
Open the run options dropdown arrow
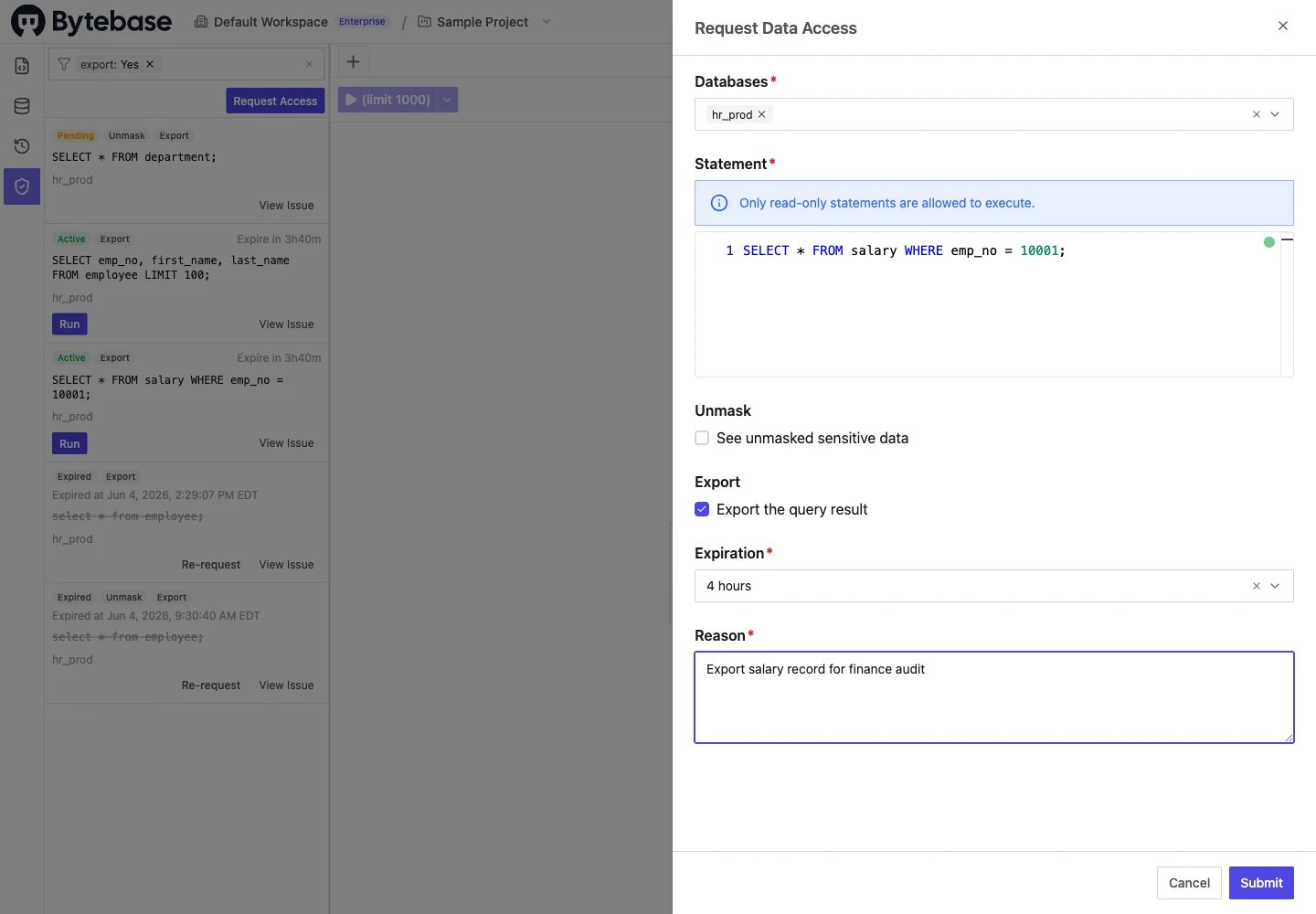pos(447,100)
